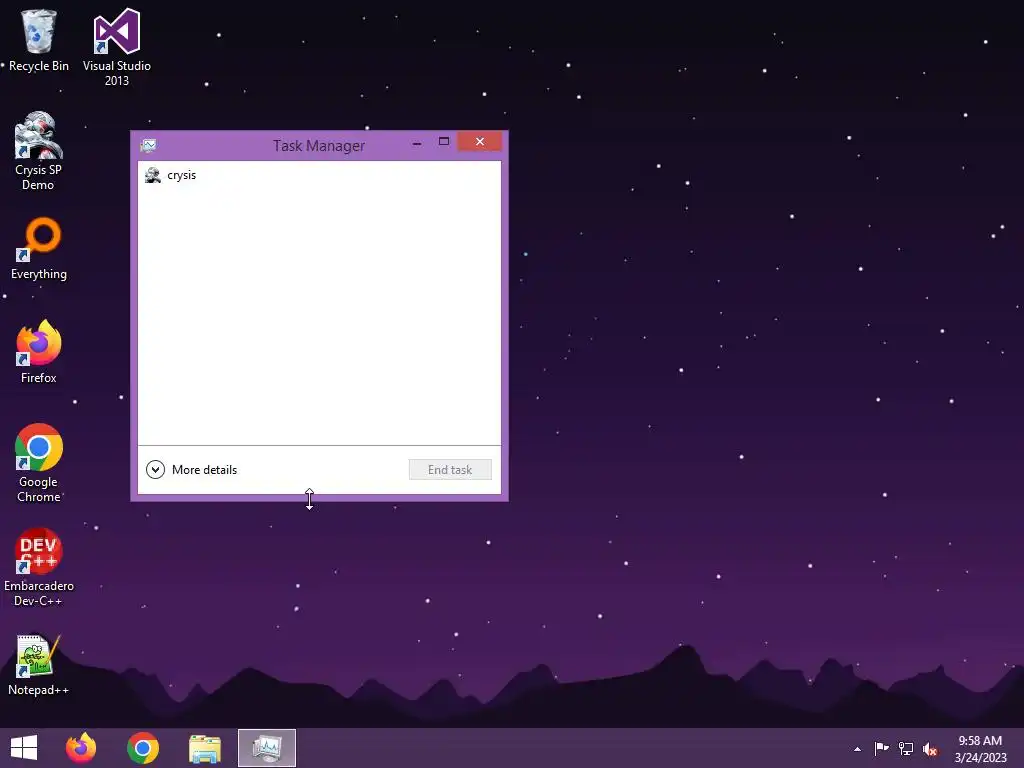Launch Firefox from the taskbar
Screen dimensions: 1024x768
point(81,748)
